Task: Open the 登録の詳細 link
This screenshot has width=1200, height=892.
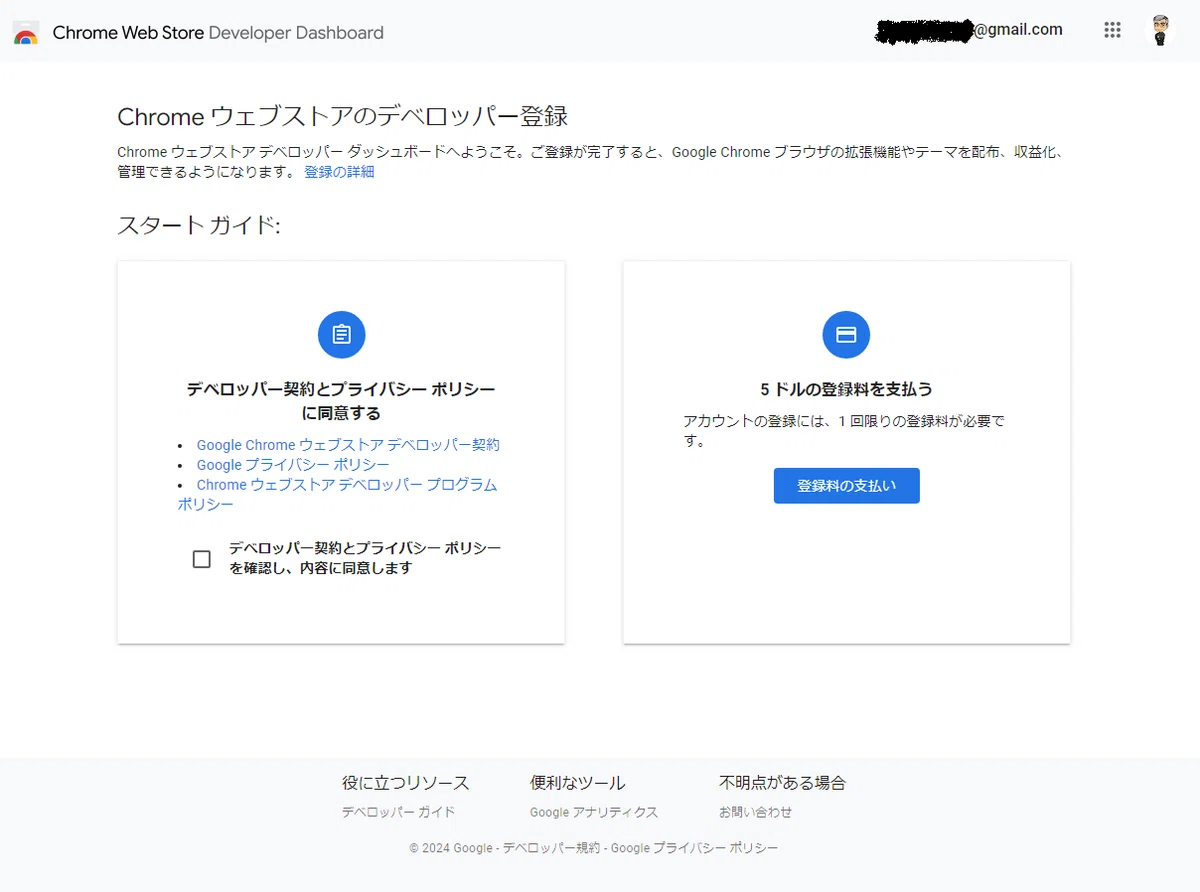Action: pyautogui.click(x=339, y=172)
